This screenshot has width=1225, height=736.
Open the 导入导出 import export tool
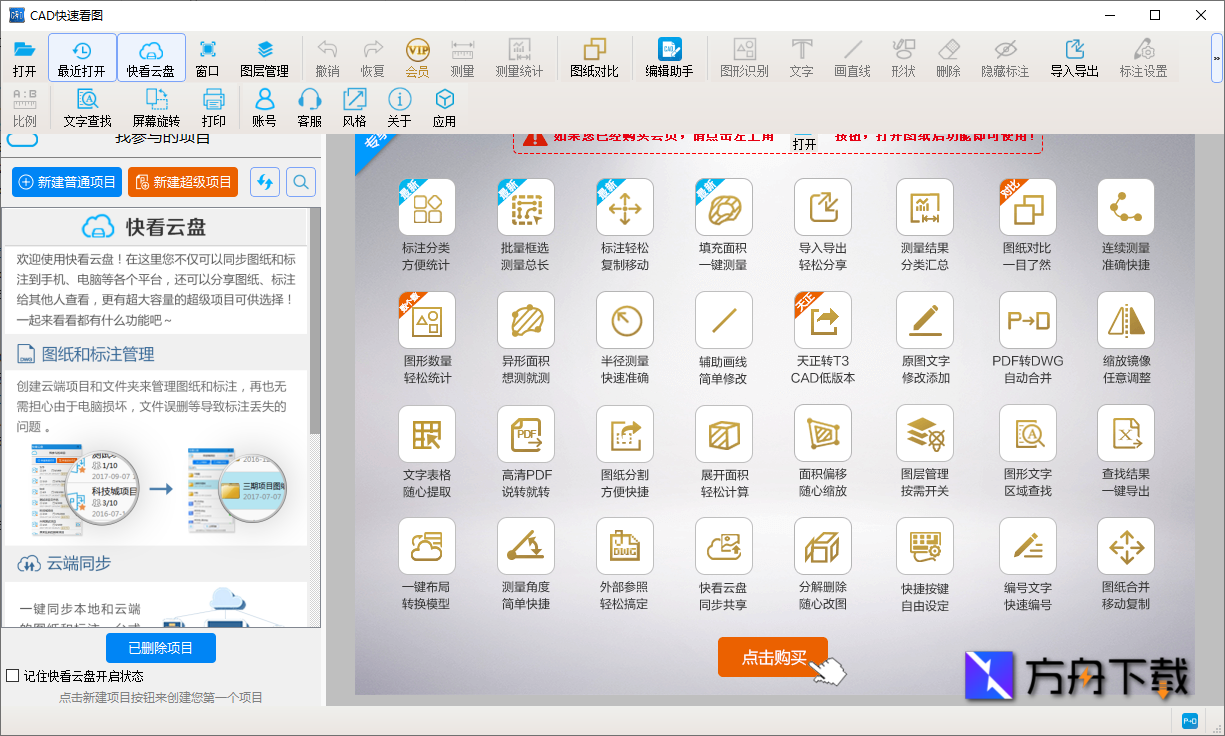coord(1074,57)
